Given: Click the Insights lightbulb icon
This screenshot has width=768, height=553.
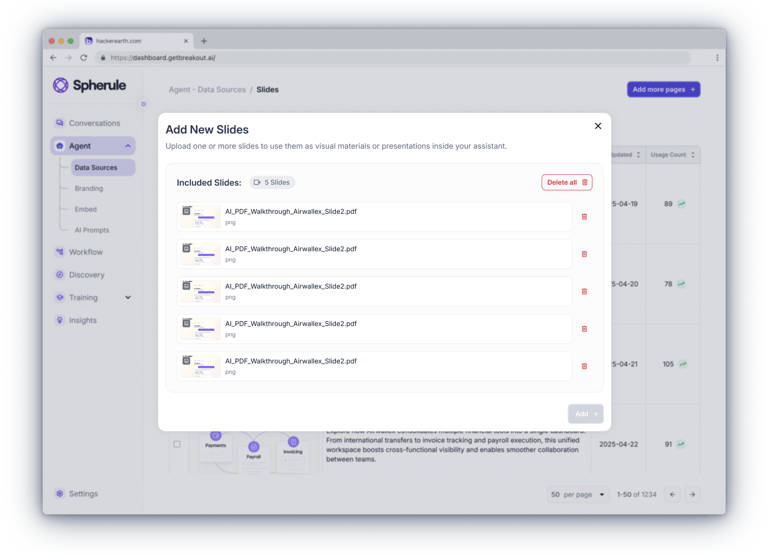Looking at the screenshot, I should tap(60, 320).
